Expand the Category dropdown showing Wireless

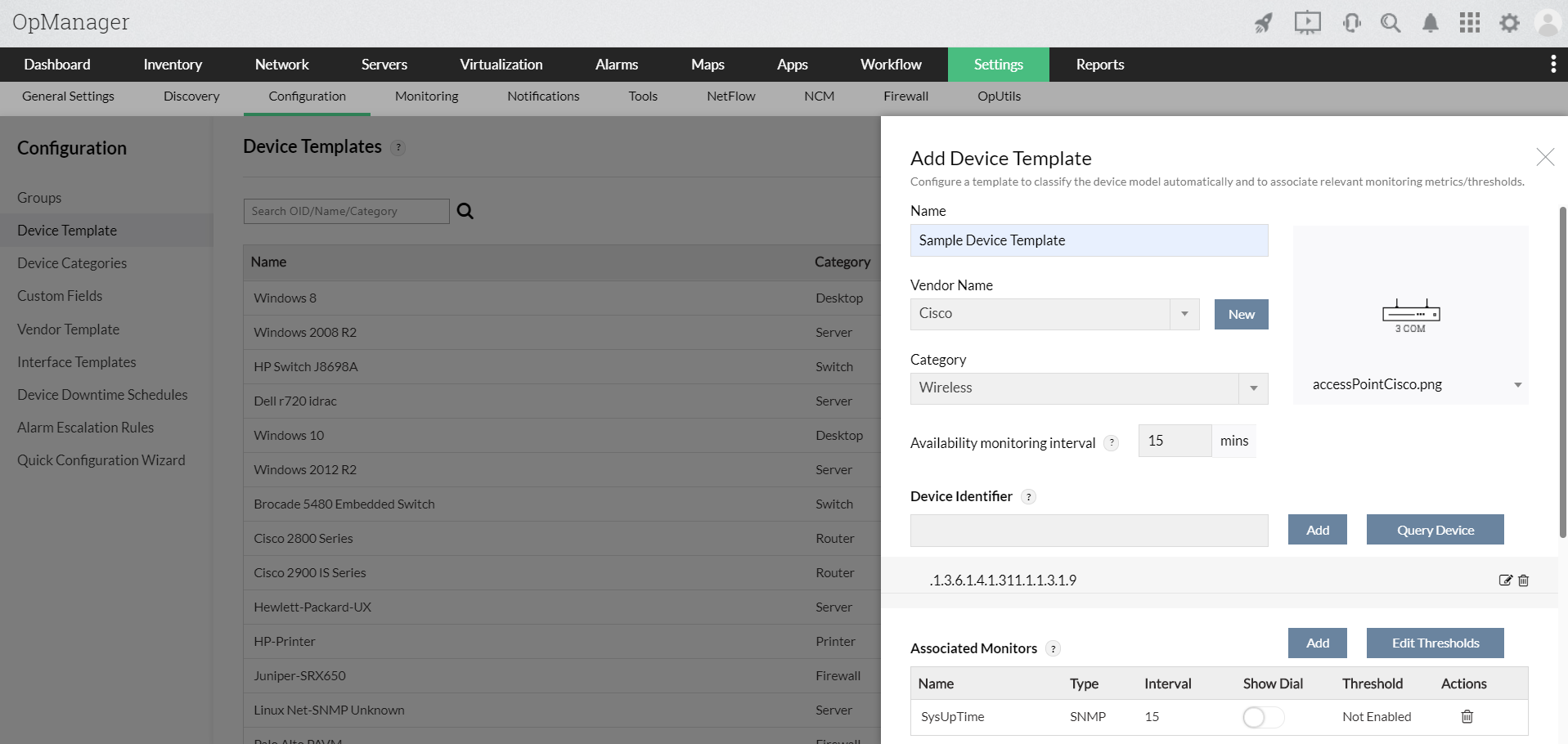point(1253,388)
